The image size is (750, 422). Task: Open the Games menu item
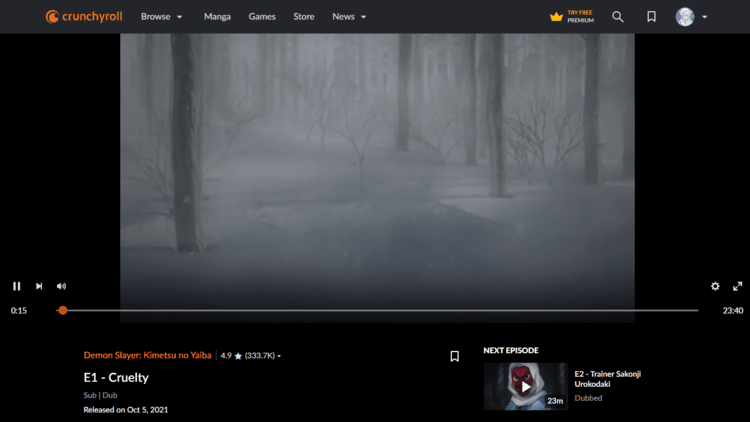pos(262,17)
